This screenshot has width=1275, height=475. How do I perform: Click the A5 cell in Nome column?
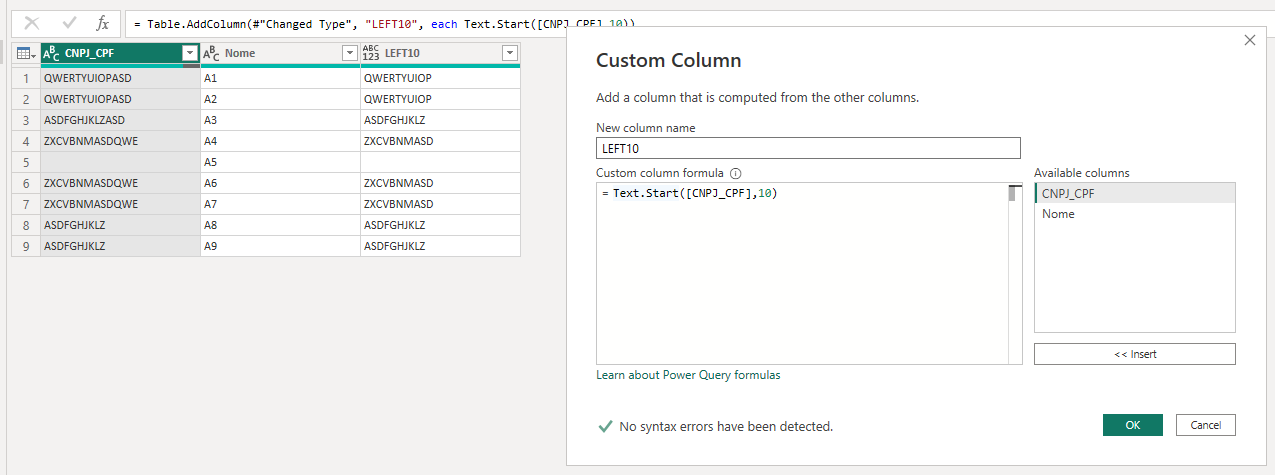280,162
